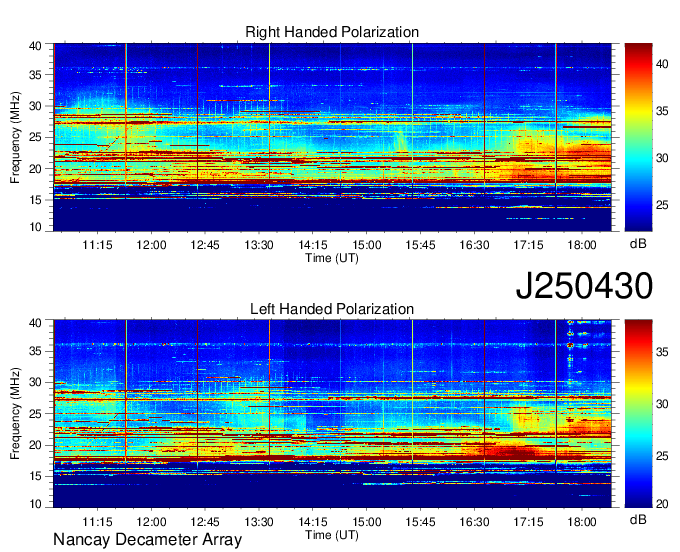Click the 12:45 time tick under Right Handed plot
The image size is (680, 552).
205,245
